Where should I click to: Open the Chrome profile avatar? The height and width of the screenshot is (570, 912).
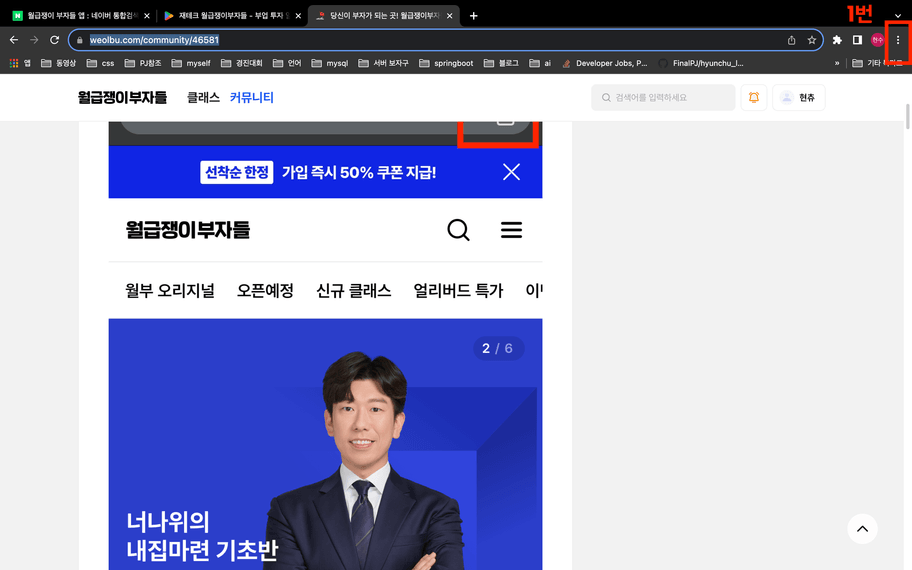[x=877, y=40]
